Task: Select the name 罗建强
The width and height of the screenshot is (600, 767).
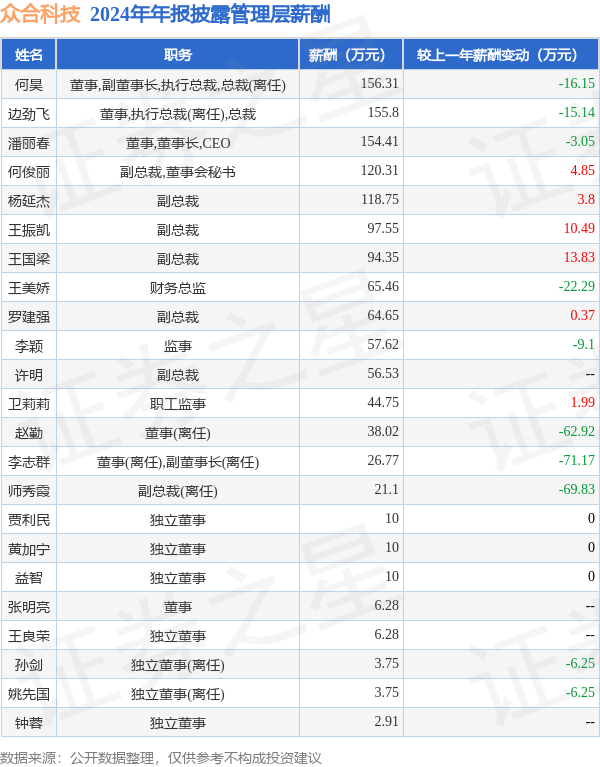Action: tap(29, 317)
